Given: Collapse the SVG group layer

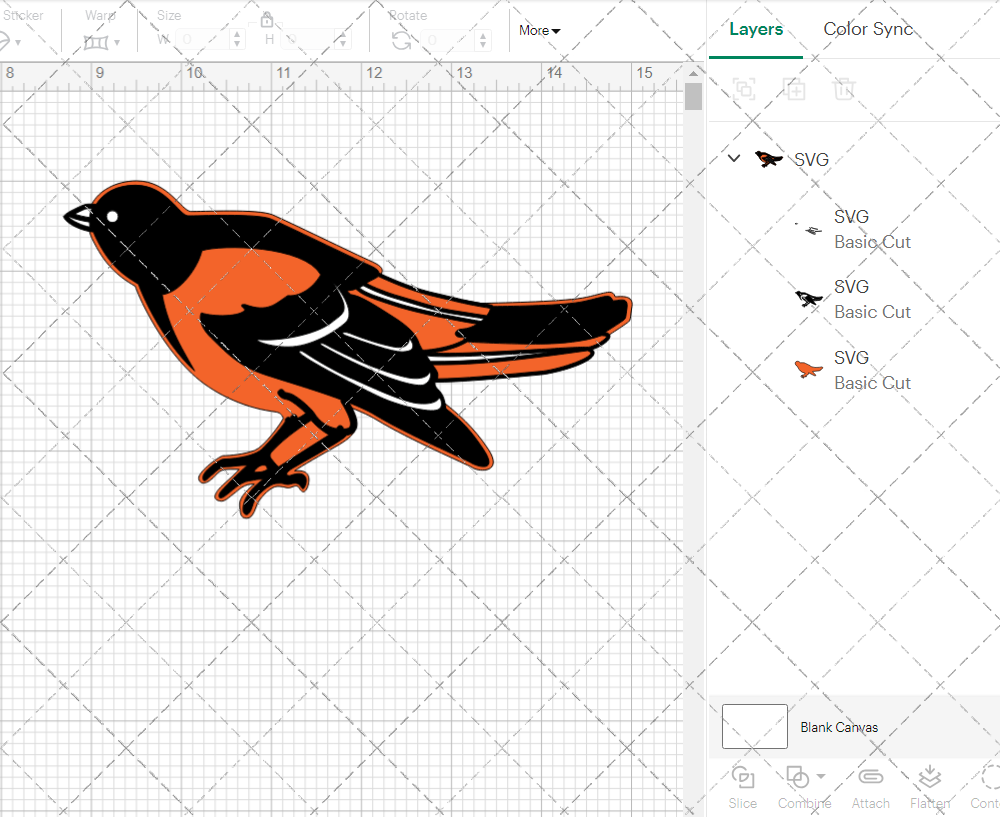Looking at the screenshot, I should click(x=734, y=158).
